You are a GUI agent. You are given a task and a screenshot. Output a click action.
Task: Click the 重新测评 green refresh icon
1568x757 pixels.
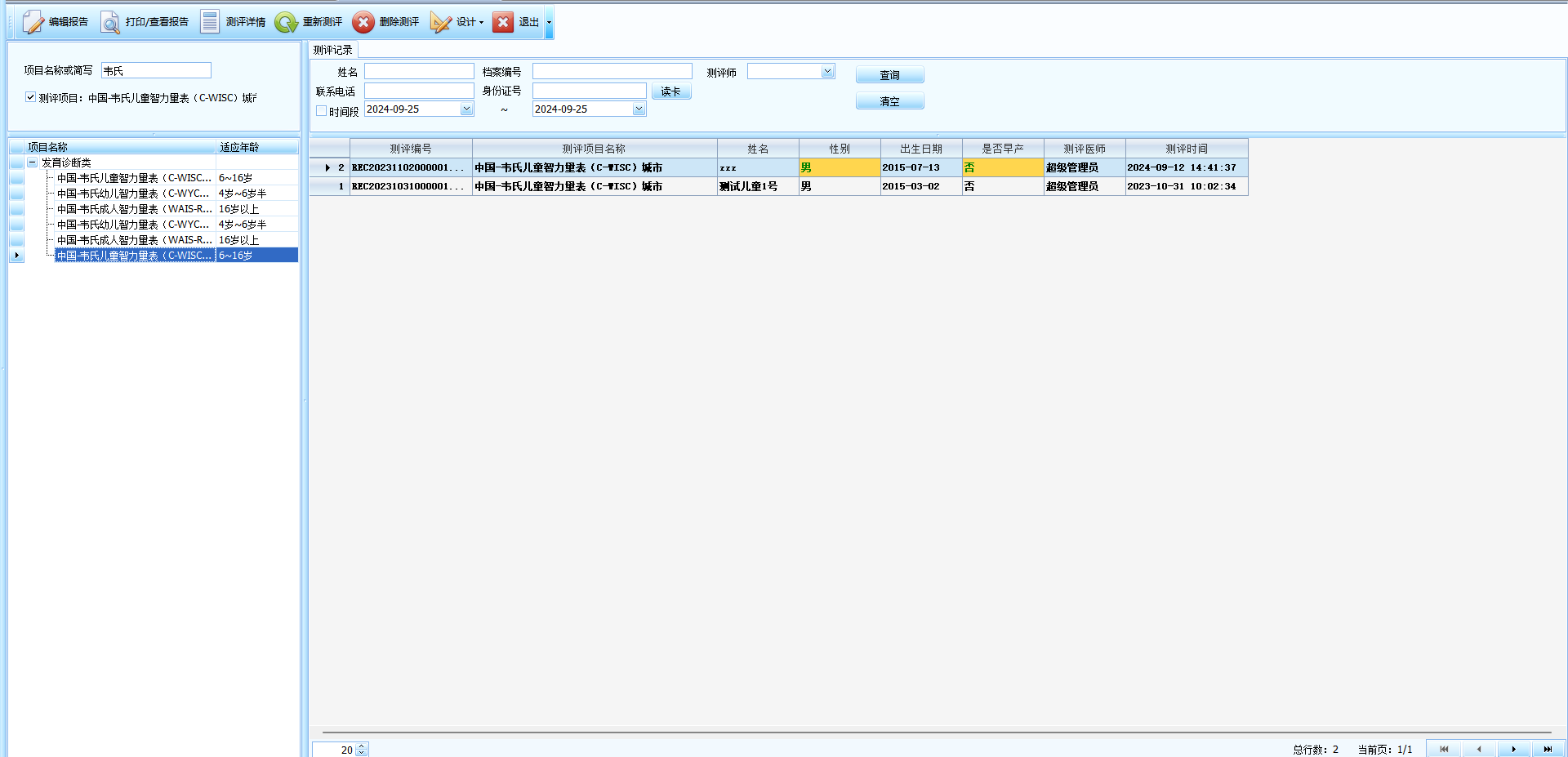[286, 22]
